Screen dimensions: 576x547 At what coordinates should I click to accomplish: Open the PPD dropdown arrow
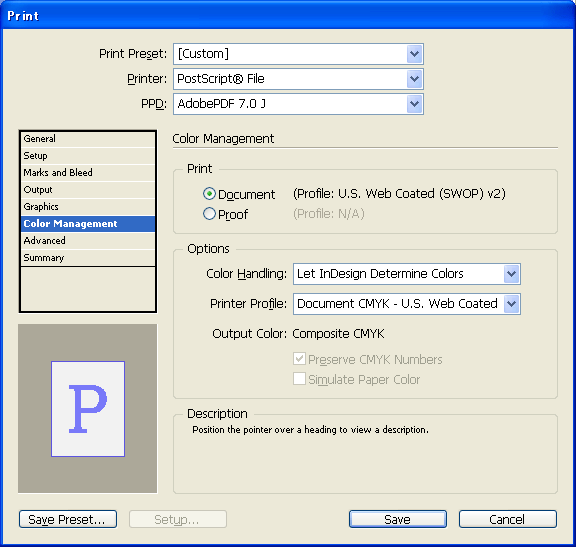(x=414, y=104)
